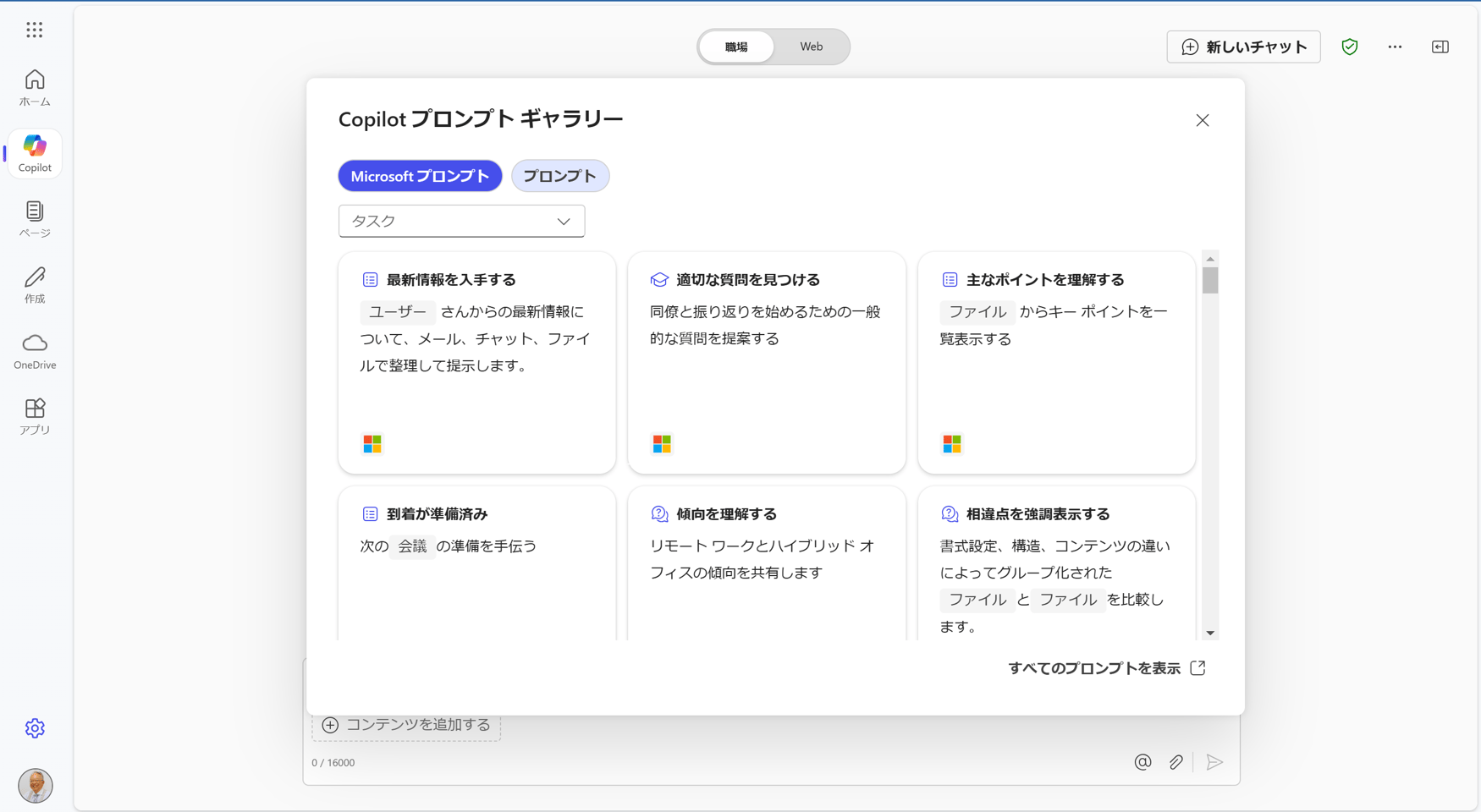The height and width of the screenshot is (812, 1481).
Task: Click the attachment paperclip icon in the message box
Action: click(x=1175, y=761)
